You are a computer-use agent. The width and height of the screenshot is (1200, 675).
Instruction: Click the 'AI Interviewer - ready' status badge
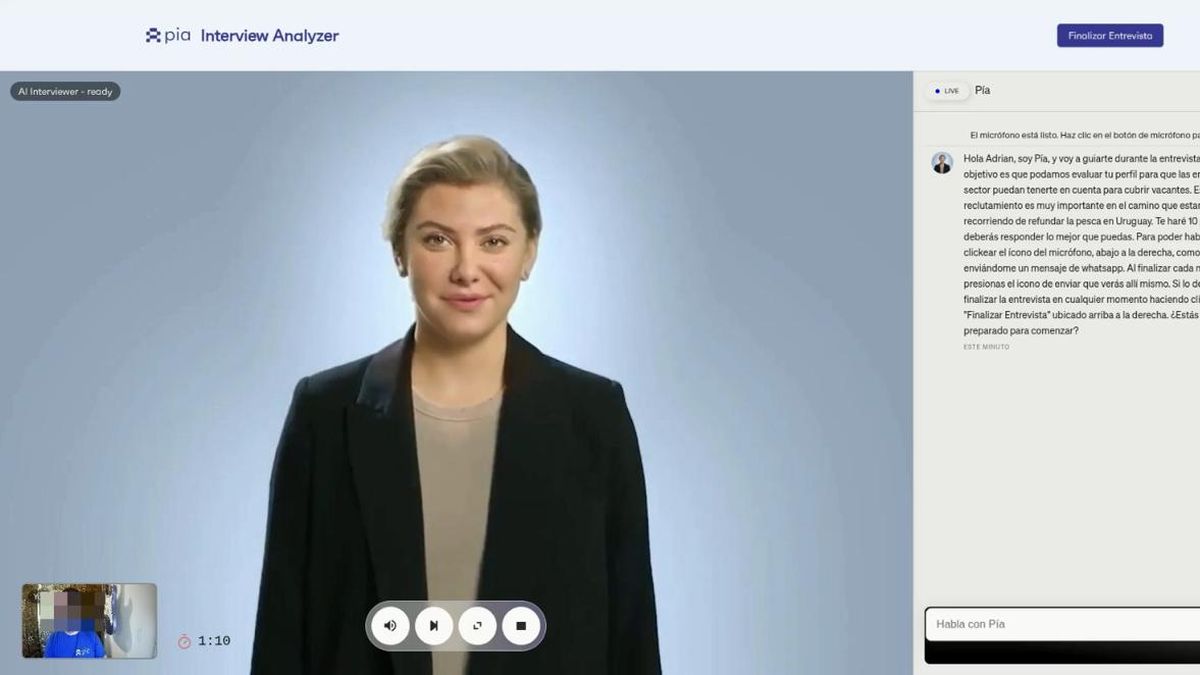click(66, 91)
